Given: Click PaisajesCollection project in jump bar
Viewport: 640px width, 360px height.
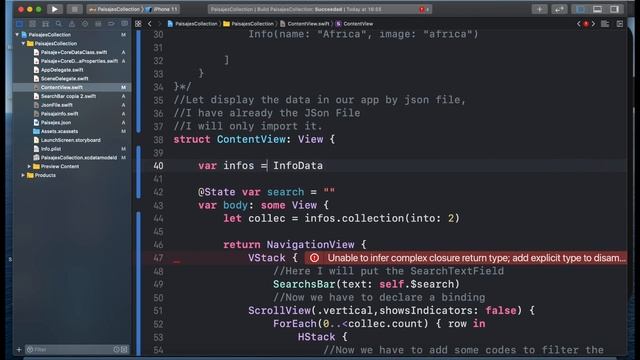Looking at the screenshot, I should [x=192, y=24].
